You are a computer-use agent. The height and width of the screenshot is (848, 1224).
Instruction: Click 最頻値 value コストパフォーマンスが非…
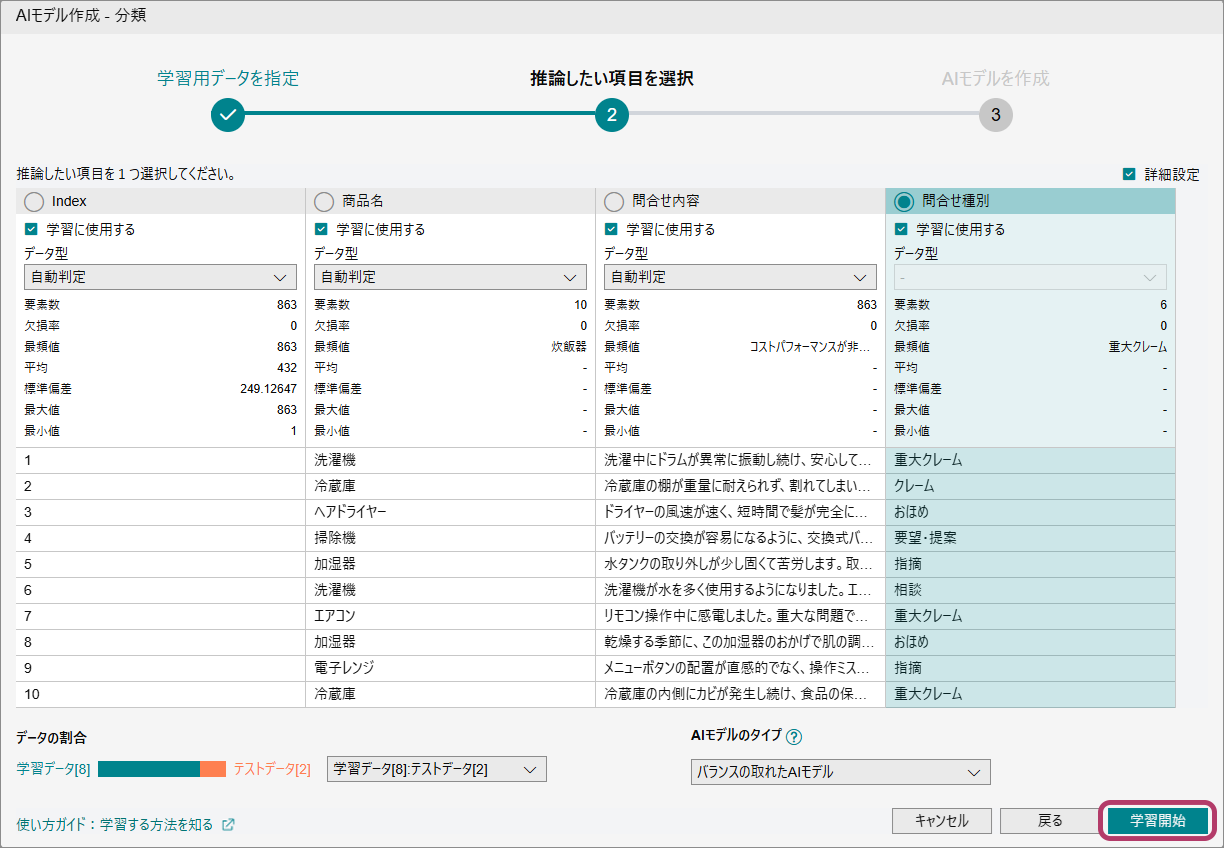click(810, 347)
